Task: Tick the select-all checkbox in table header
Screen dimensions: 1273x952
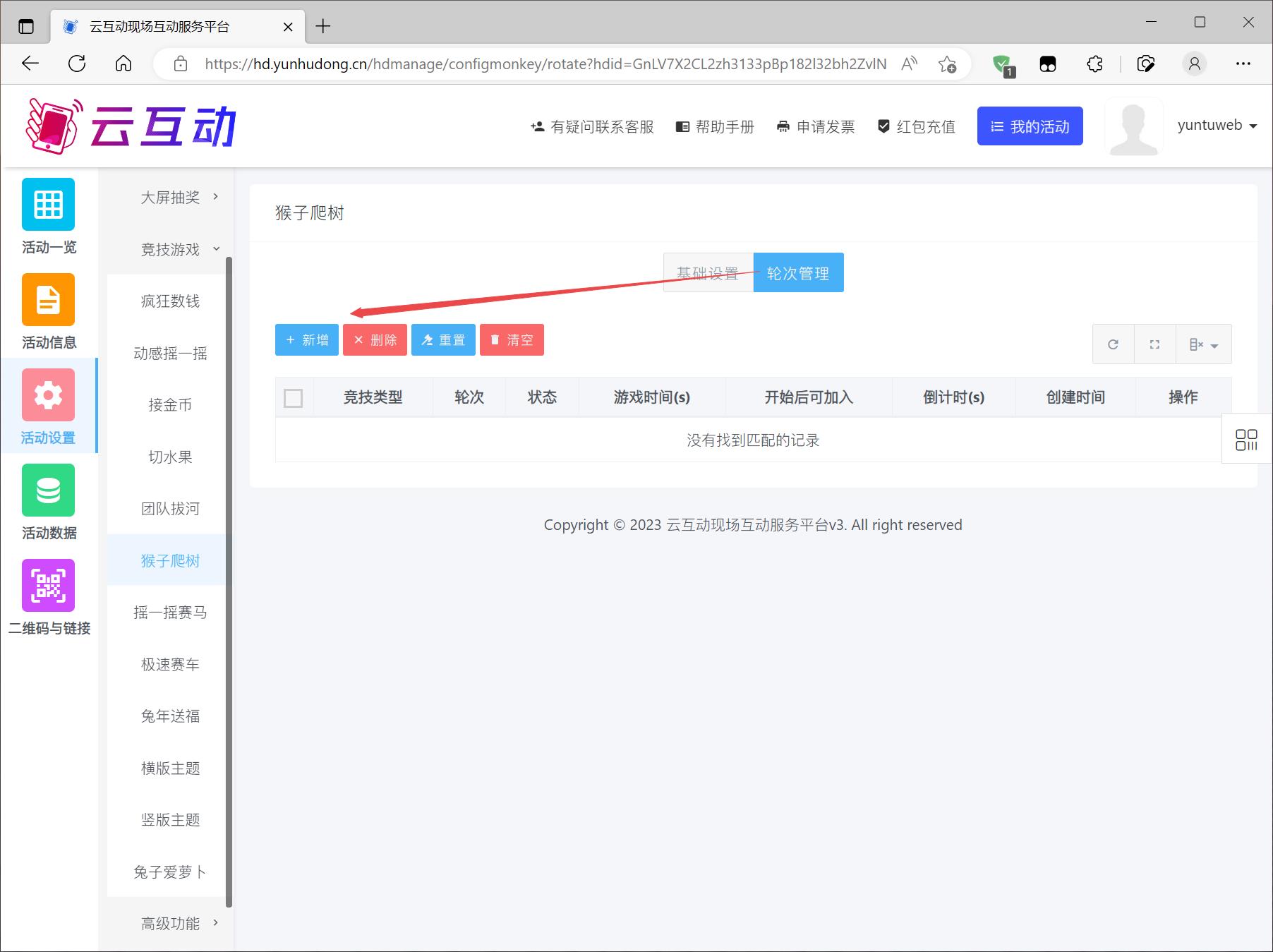Action: pos(293,398)
